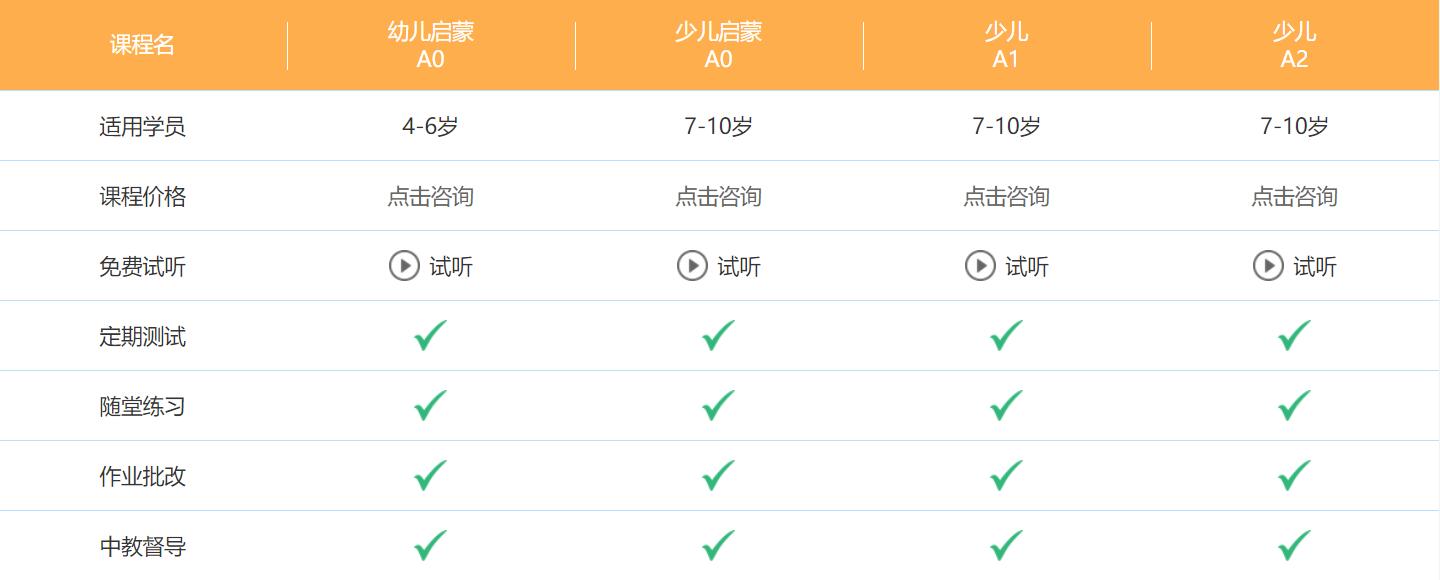
Task: Play the 试听 audio for 幼儿启蒙 A0
Action: [429, 266]
